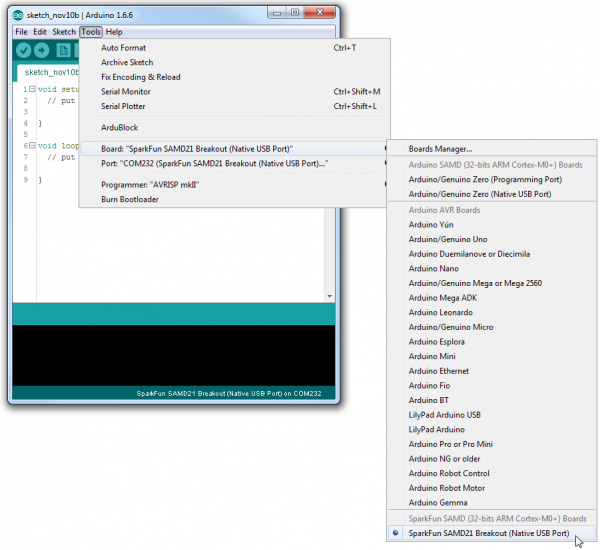The width and height of the screenshot is (600, 550).
Task: Click the Upload arrow toolbar icon
Action: pyautogui.click(x=42, y=50)
